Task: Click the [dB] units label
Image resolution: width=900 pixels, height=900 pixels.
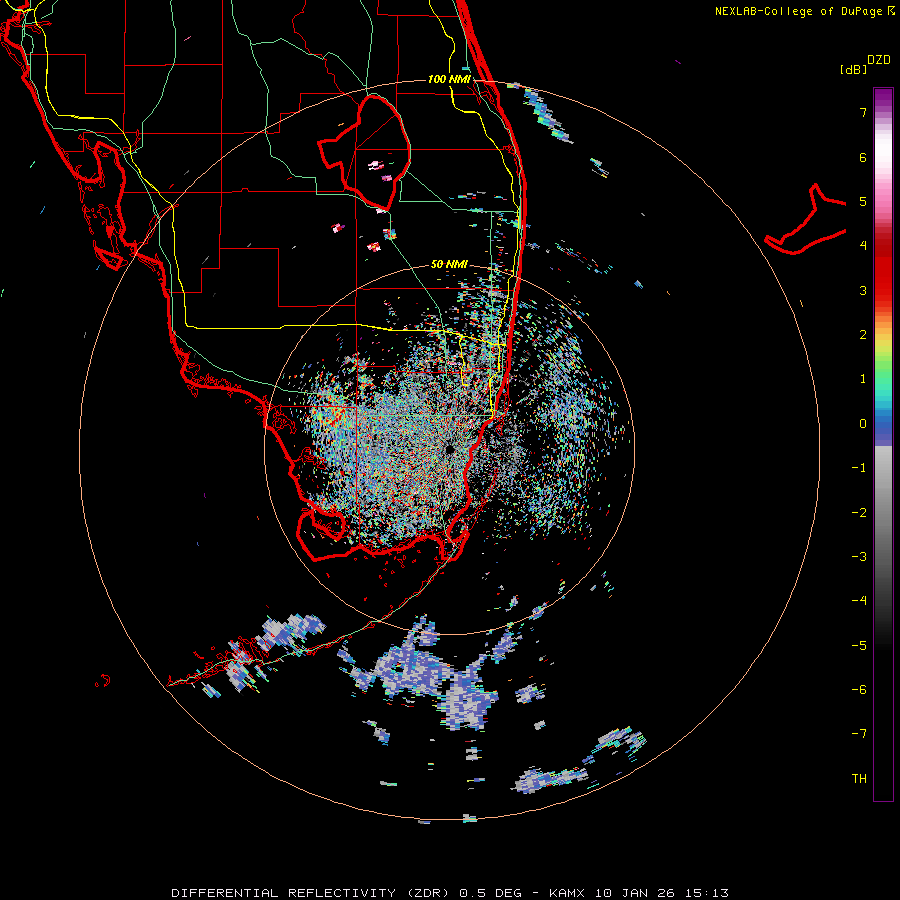Action: point(853,70)
